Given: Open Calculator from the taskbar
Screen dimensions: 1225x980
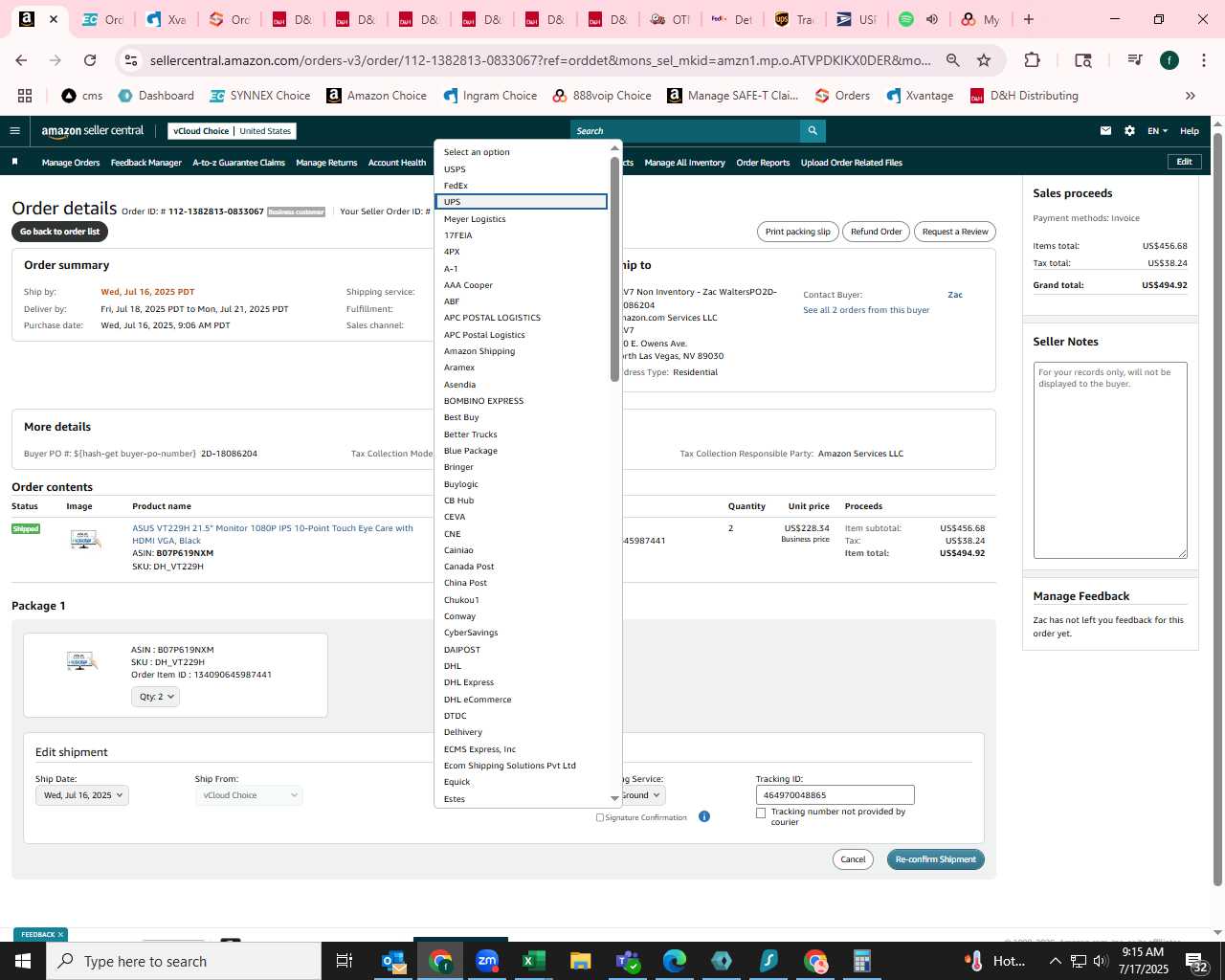Looking at the screenshot, I should point(862,961).
